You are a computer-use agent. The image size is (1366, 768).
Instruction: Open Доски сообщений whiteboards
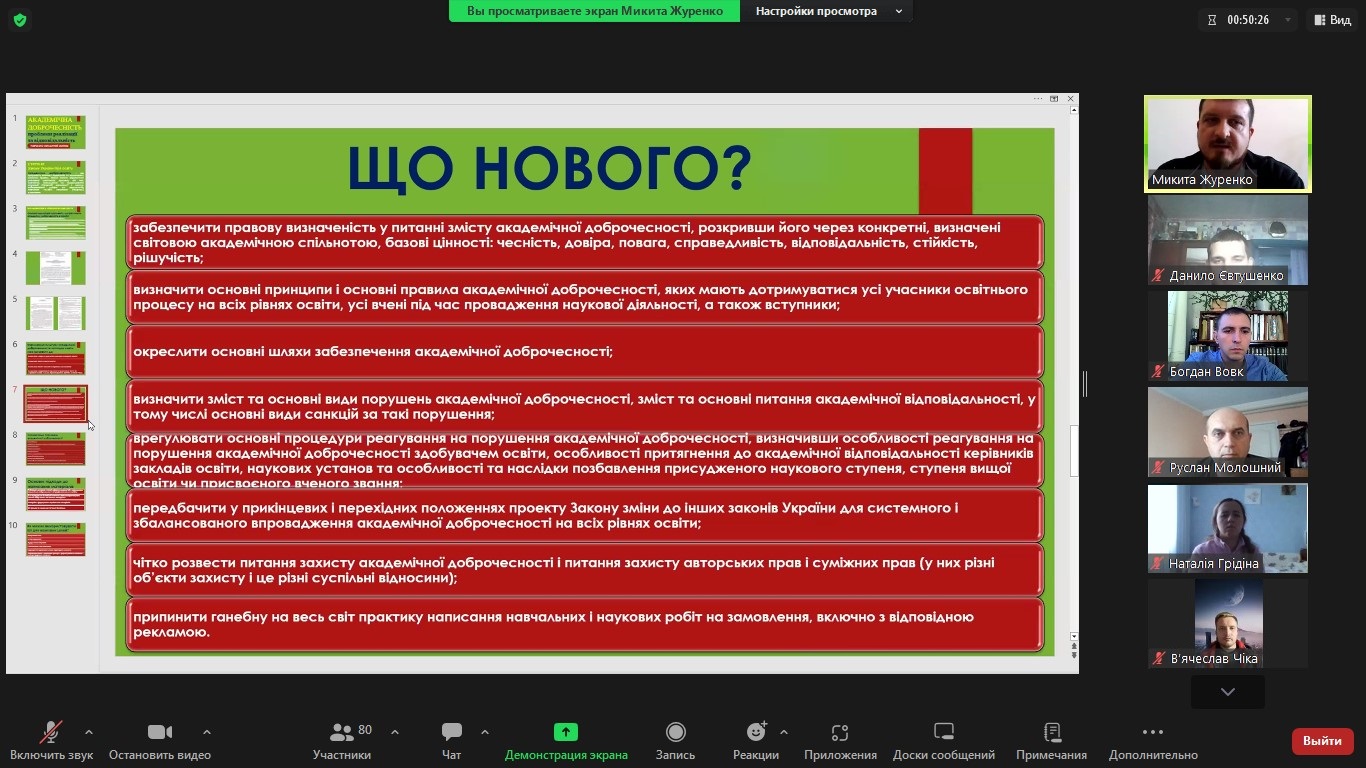pyautogui.click(x=943, y=740)
